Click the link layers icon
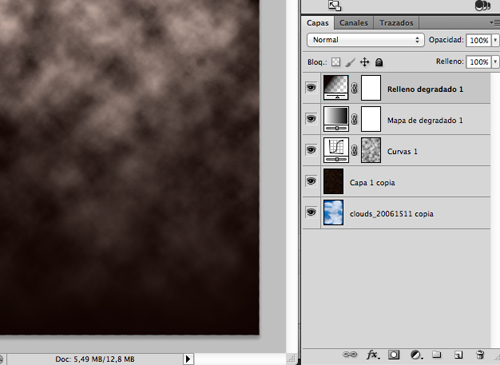The height and width of the screenshot is (365, 500). click(350, 355)
